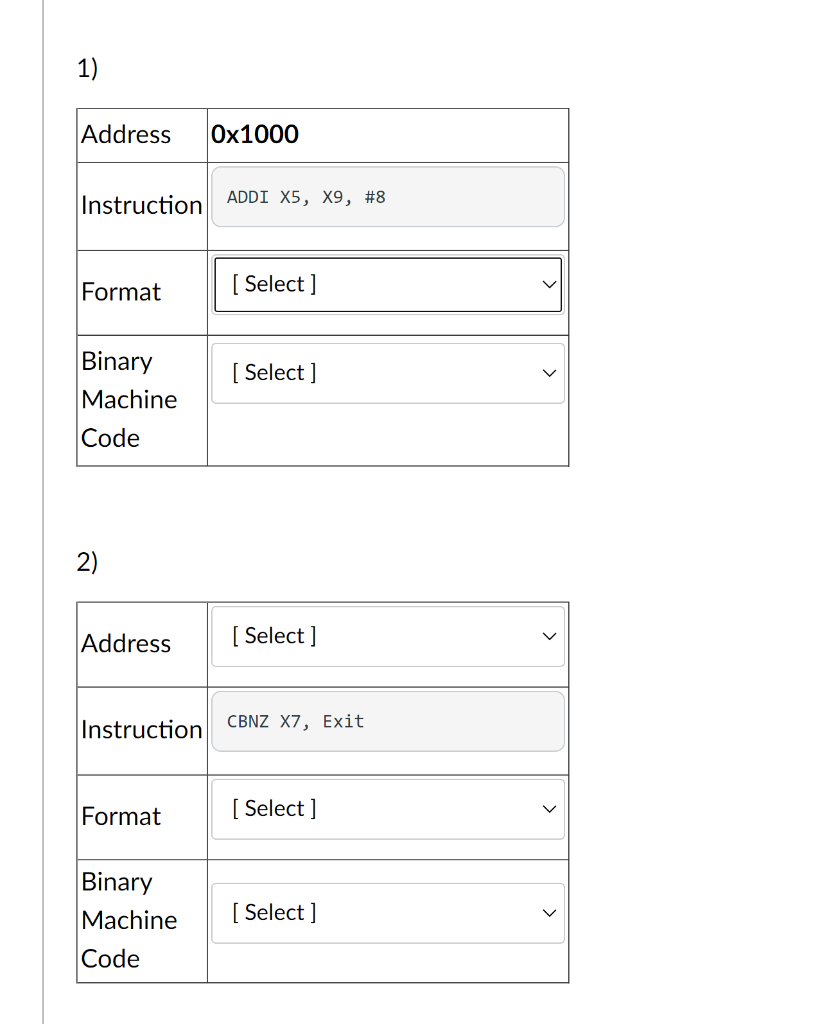The height and width of the screenshot is (1024, 838).
Task: Select the CBNZ X7, Exit instruction field
Action: (388, 721)
